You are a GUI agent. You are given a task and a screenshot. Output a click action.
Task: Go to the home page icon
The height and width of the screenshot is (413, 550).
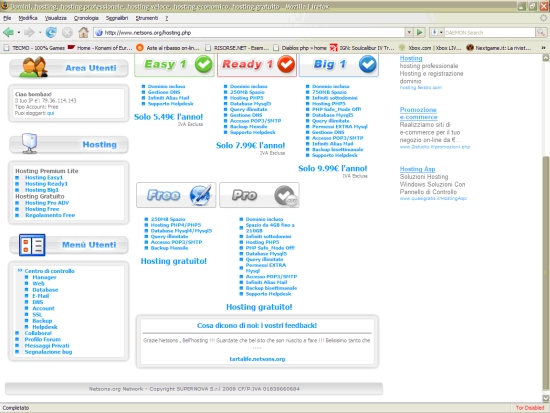83,33
